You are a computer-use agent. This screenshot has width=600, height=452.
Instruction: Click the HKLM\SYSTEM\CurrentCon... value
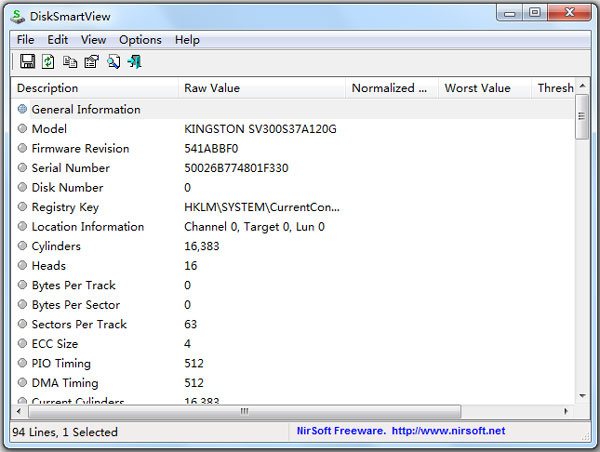coord(262,207)
